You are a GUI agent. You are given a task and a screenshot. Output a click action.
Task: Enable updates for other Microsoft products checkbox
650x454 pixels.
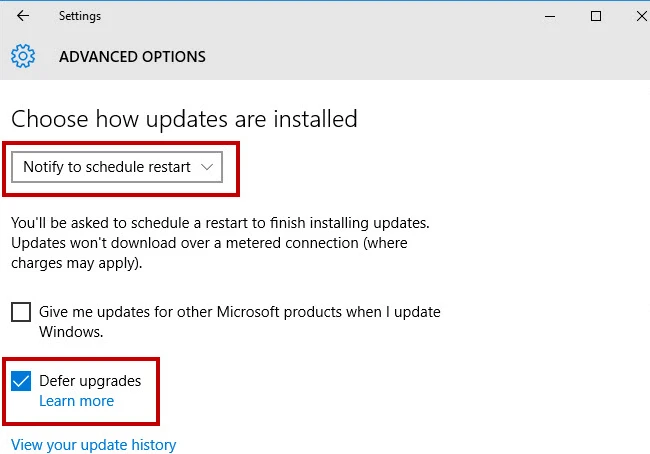21,312
